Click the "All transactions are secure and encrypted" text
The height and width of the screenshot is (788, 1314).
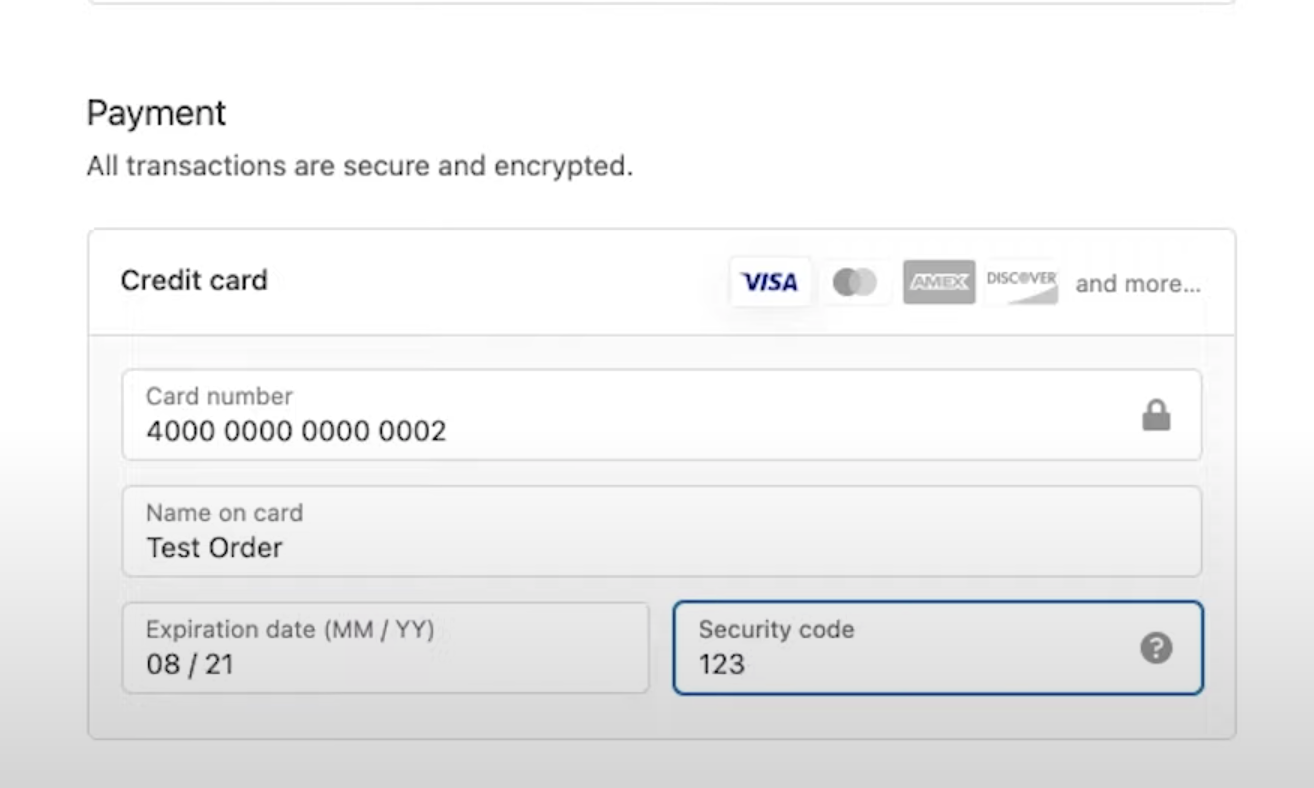359,166
